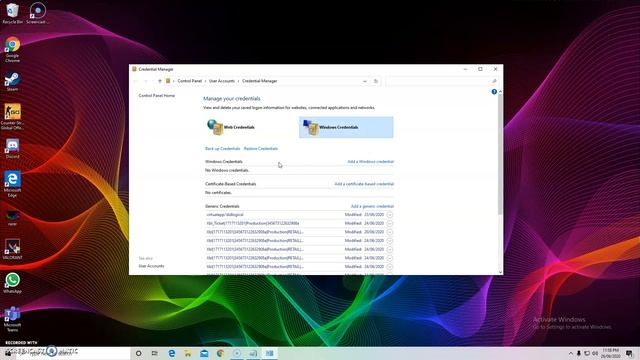
Task: Open the Action Center notifications icon
Action: (x=629, y=353)
